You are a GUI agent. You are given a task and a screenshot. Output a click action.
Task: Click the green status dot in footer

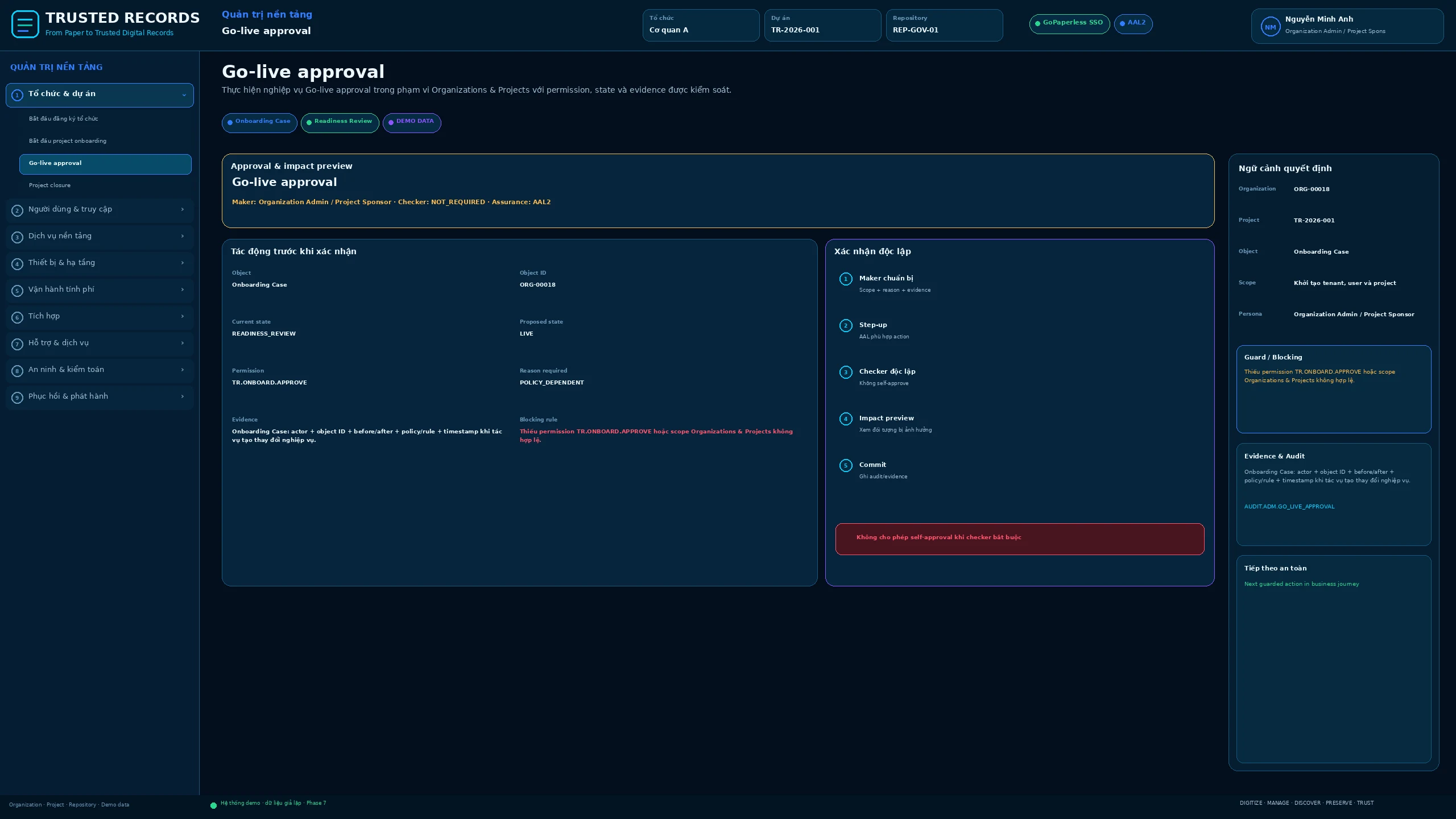pos(213,805)
